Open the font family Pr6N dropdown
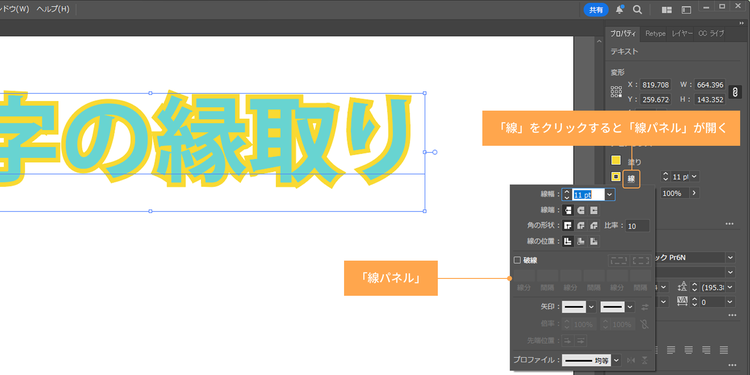Viewport: 750px width, 375px height. coord(730,257)
